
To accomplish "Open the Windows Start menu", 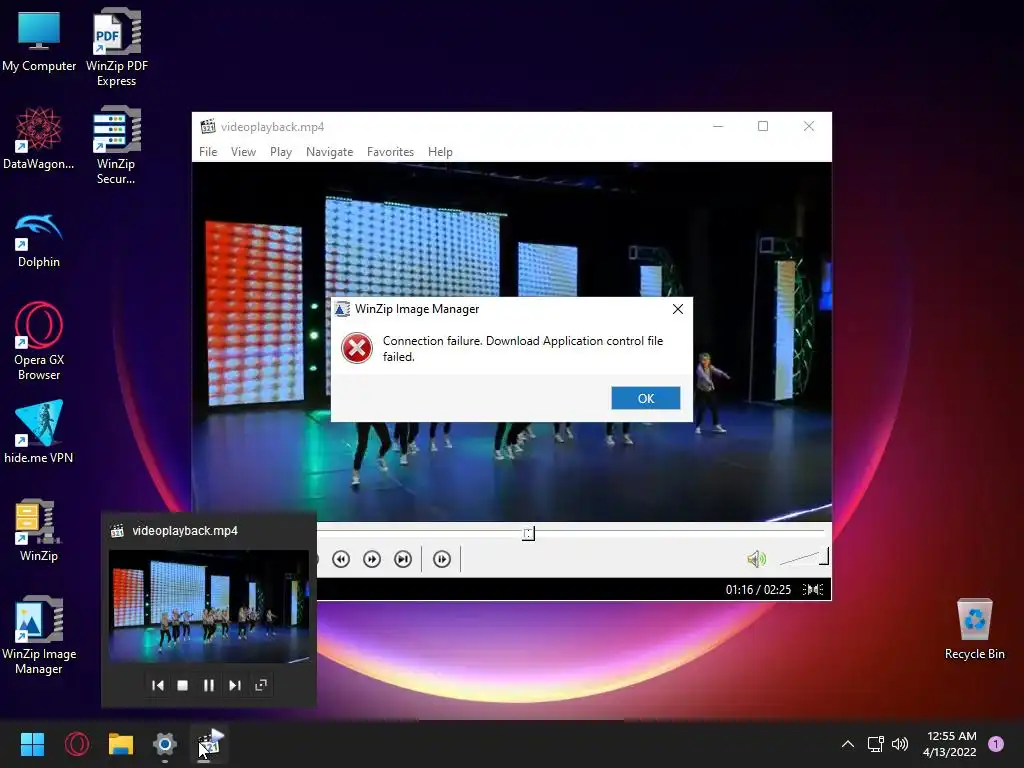I will coord(32,744).
